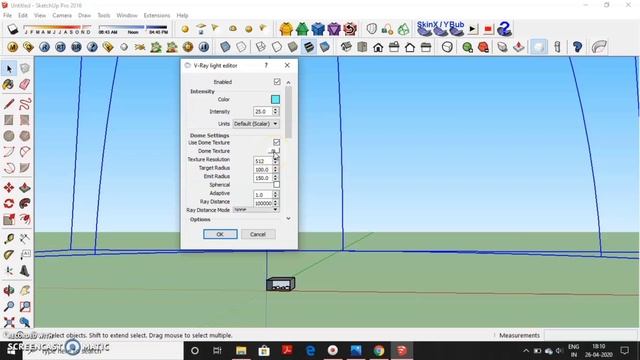
Task: Tick the Spherical checkbox
Action: tap(276, 184)
